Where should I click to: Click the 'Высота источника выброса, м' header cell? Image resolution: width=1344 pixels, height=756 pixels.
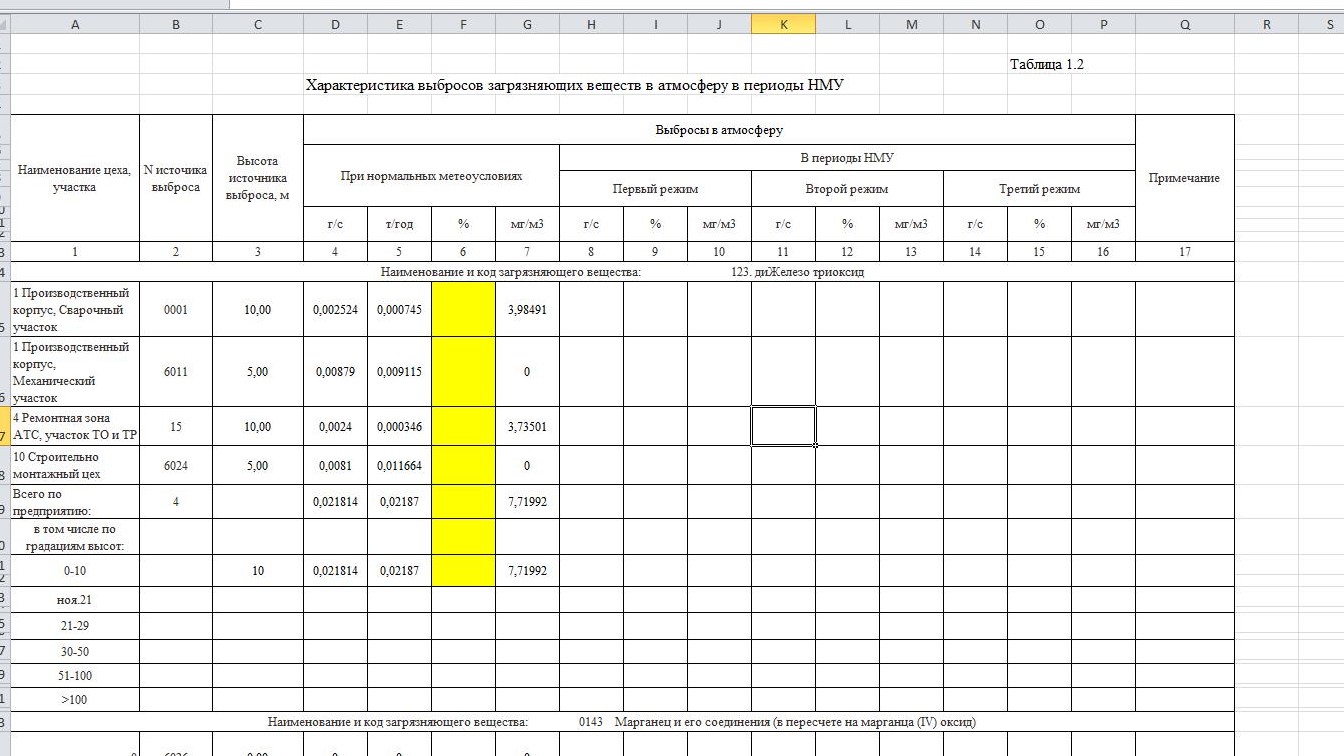pos(257,178)
